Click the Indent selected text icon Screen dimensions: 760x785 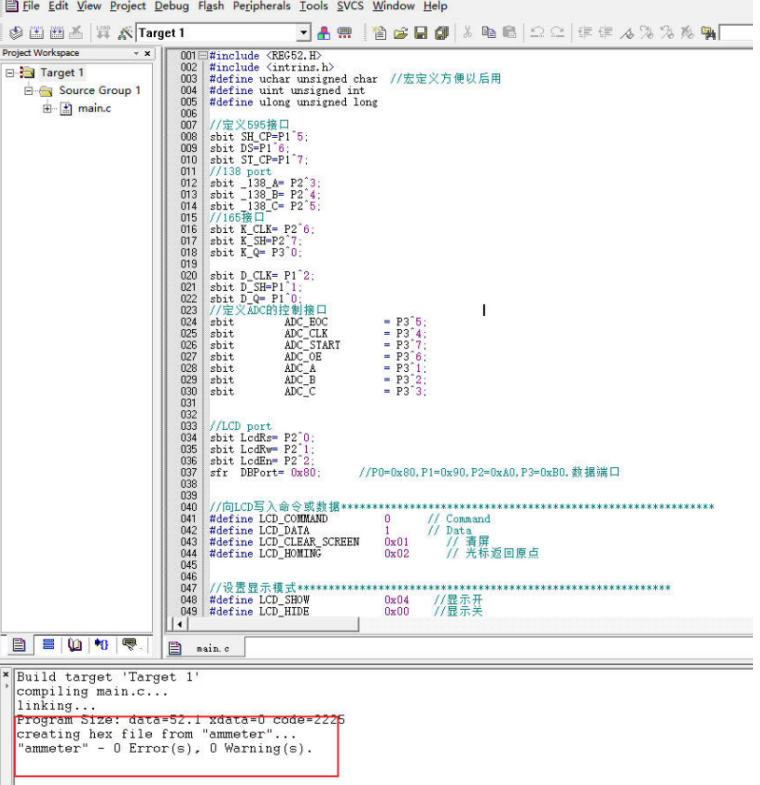(x=585, y=33)
